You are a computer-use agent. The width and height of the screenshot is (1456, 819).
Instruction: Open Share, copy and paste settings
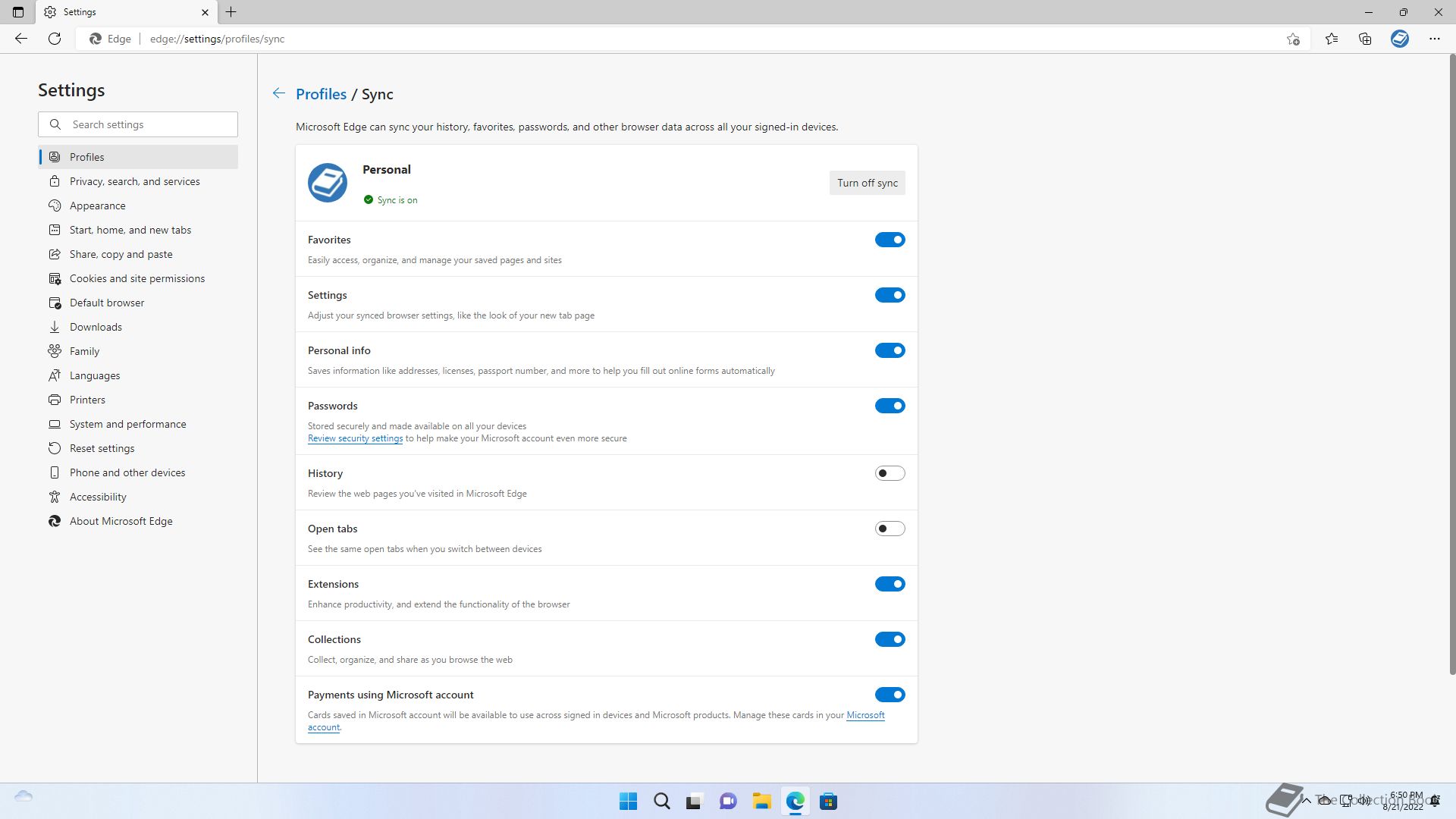(138, 254)
